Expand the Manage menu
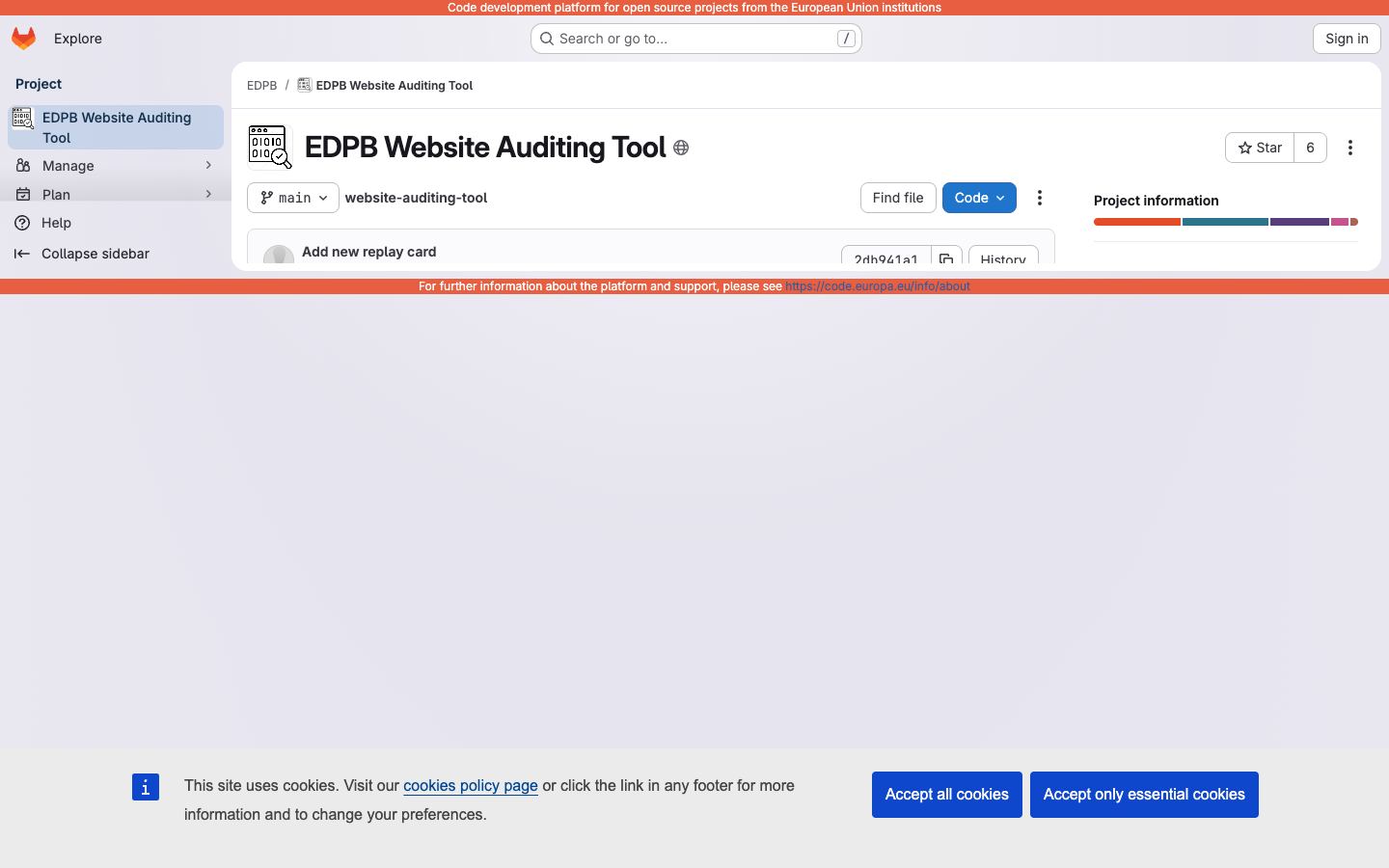This screenshot has height=868, width=1389. coord(116,166)
